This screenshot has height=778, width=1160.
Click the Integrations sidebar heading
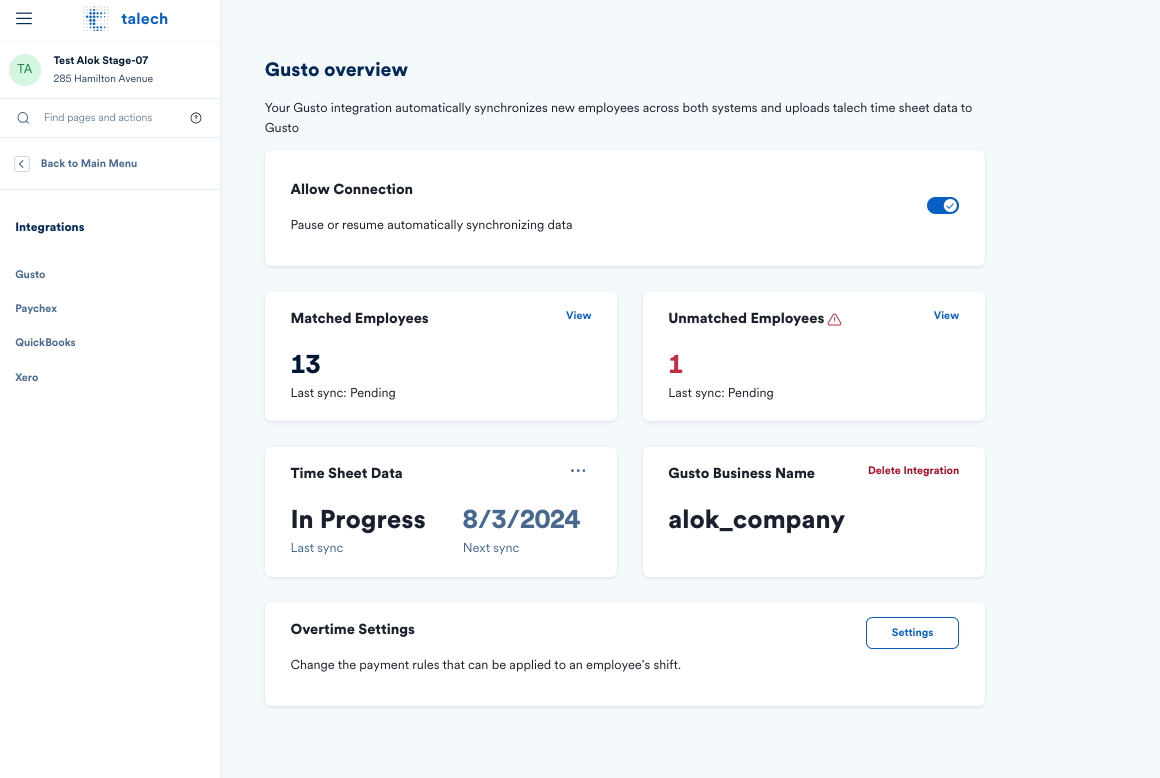pos(50,227)
